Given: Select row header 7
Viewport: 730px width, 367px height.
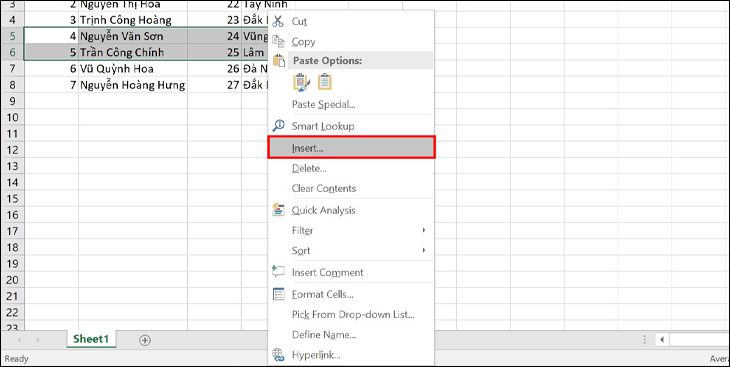Looking at the screenshot, I should 12,68.
